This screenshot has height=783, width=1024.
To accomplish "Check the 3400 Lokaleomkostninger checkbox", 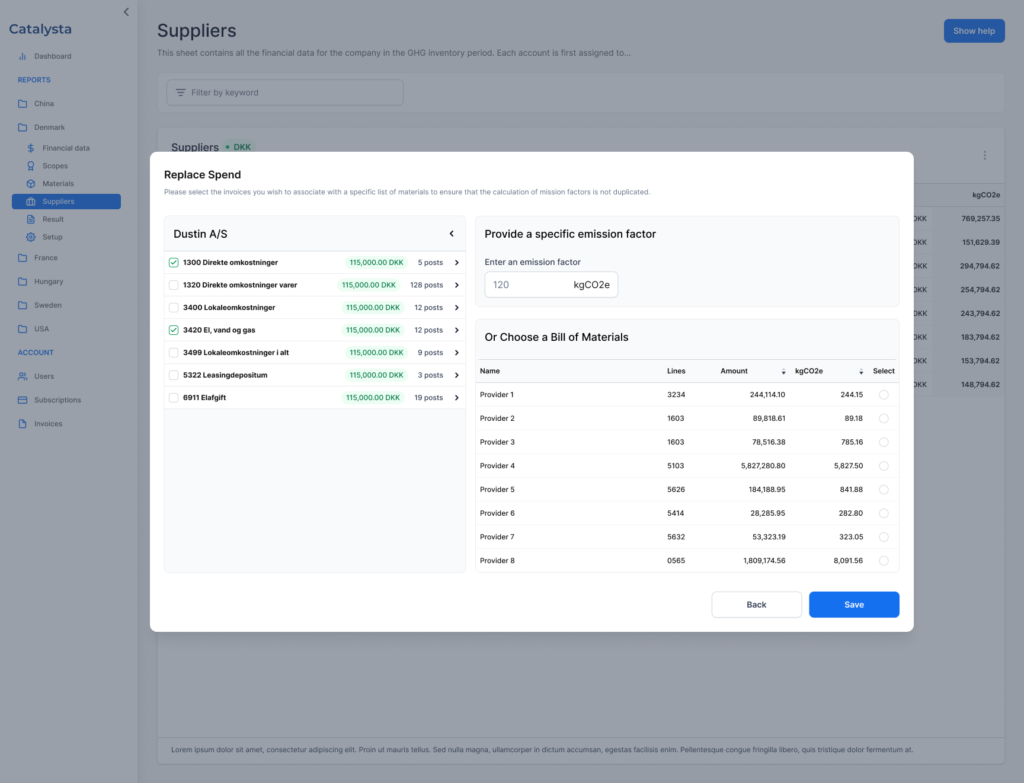I will [x=174, y=307].
